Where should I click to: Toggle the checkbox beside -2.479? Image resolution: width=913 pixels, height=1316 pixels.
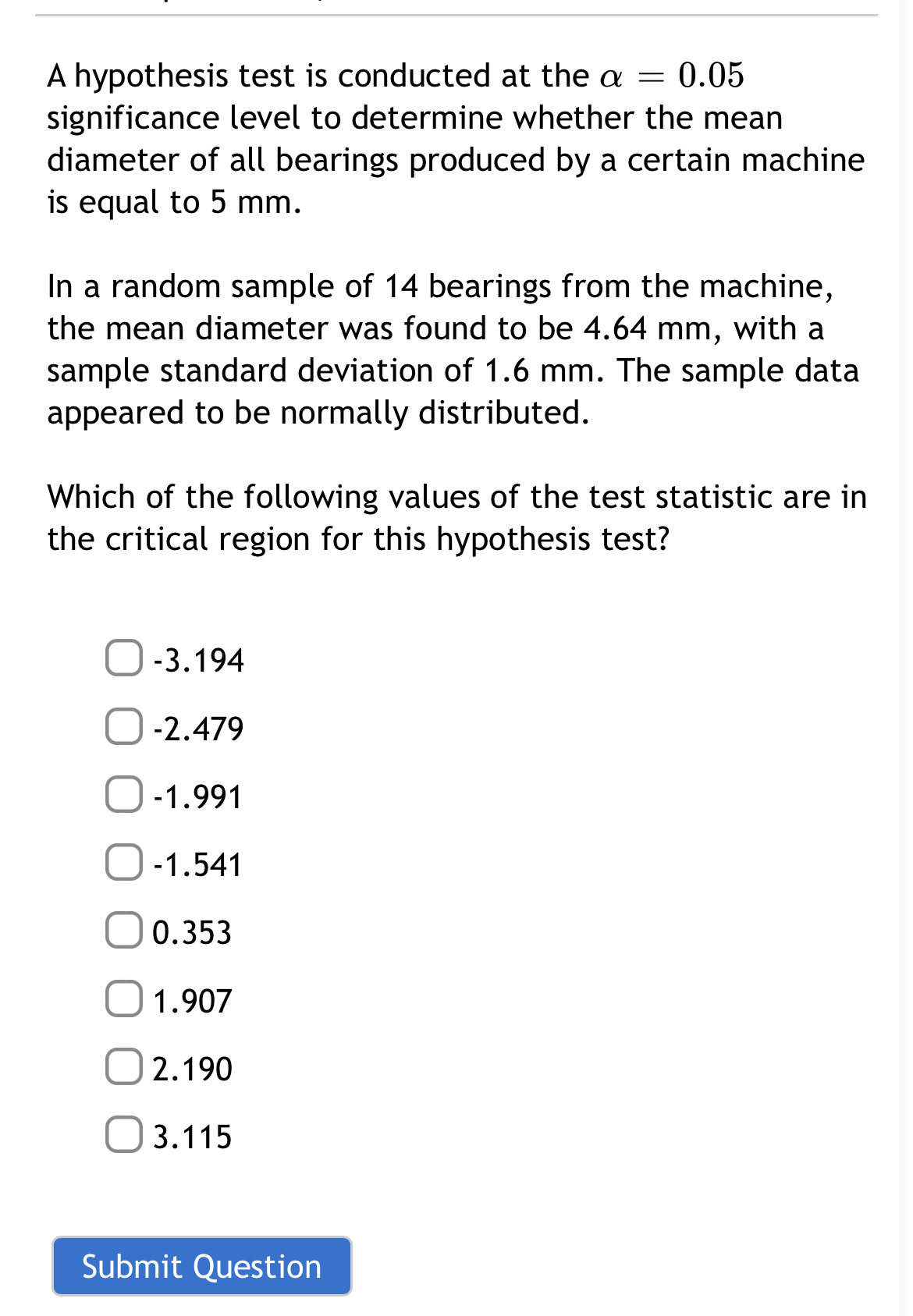(123, 727)
